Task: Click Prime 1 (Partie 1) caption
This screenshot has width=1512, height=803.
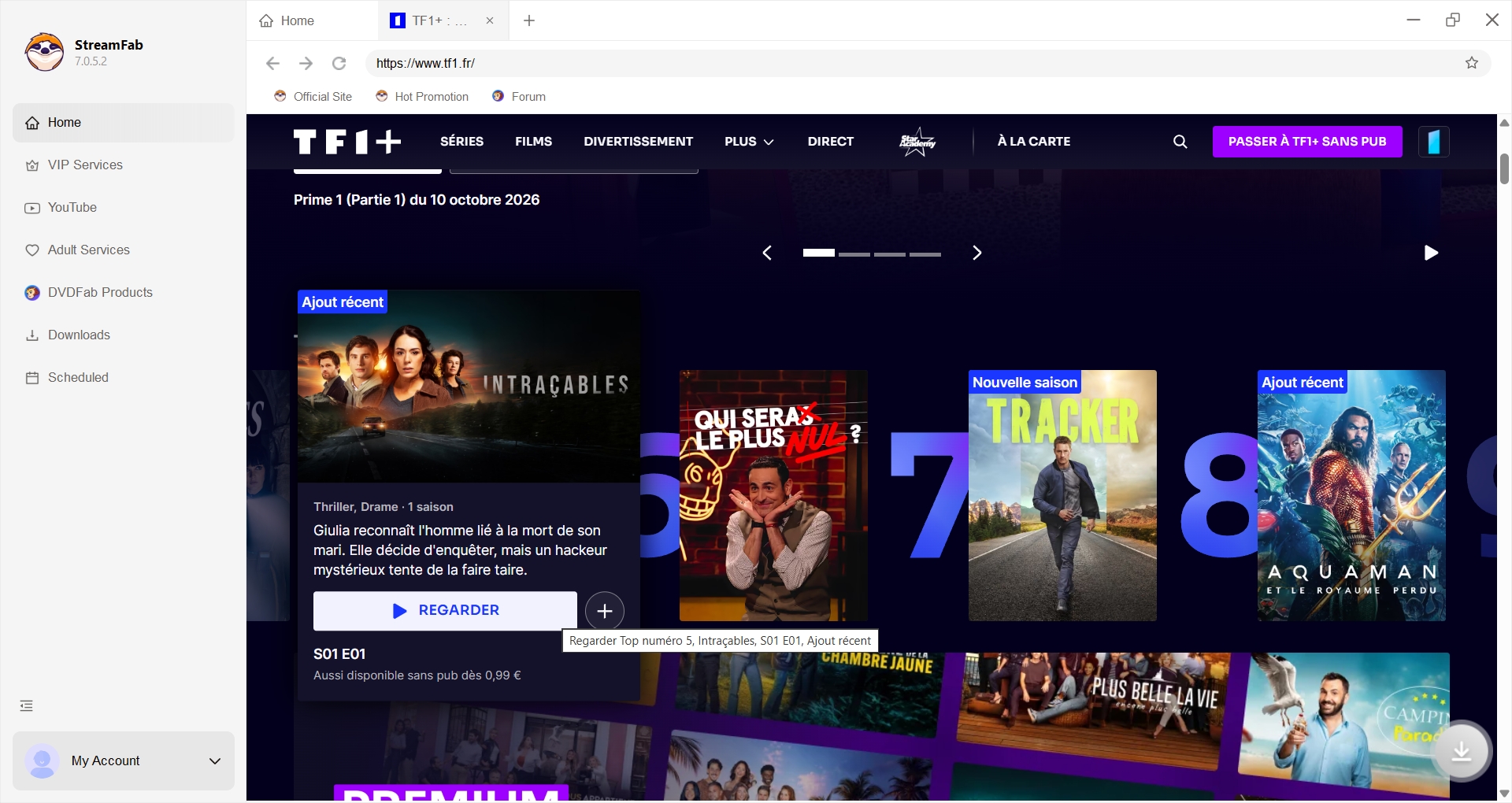Action: (417, 200)
